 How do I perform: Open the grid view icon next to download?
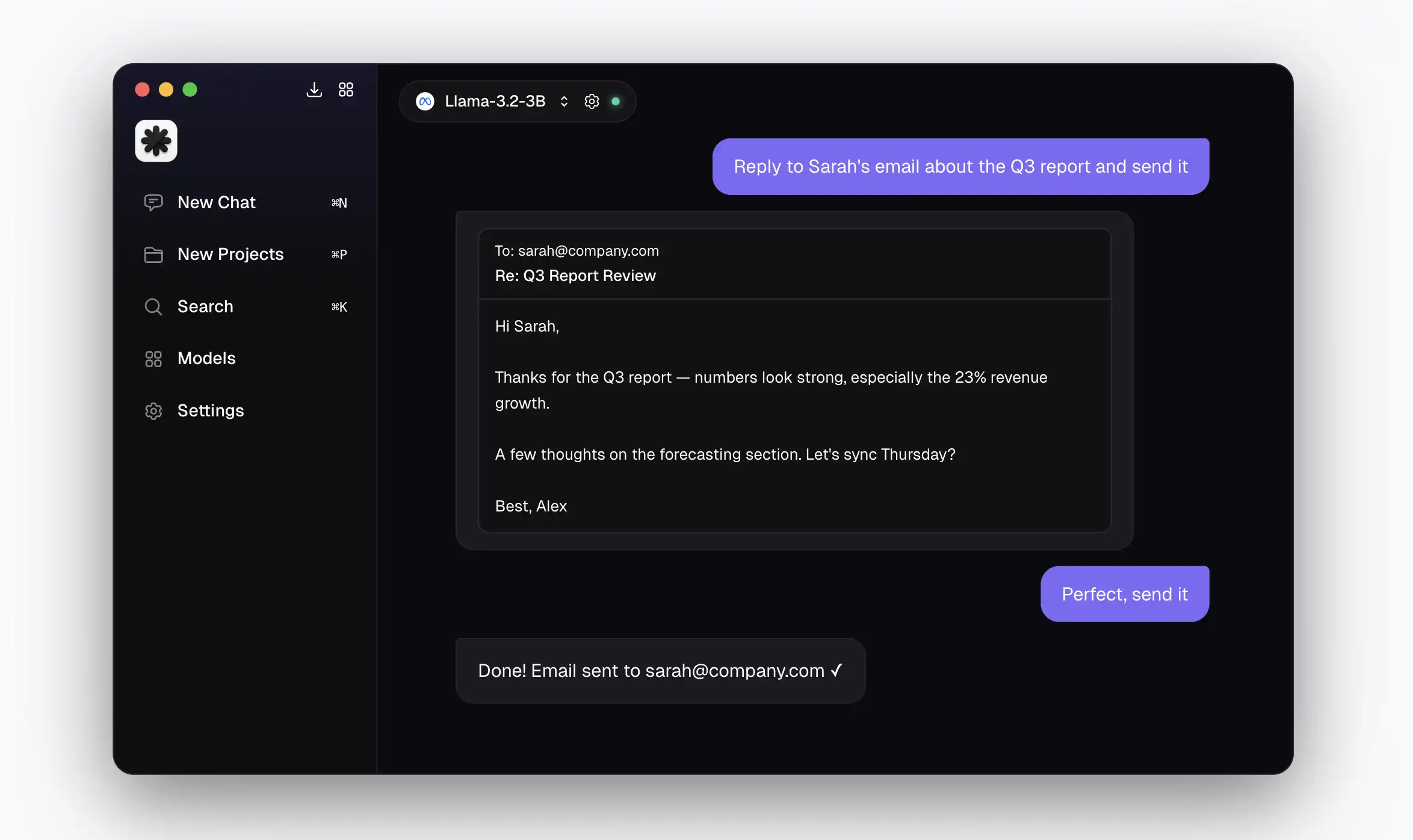tap(345, 89)
